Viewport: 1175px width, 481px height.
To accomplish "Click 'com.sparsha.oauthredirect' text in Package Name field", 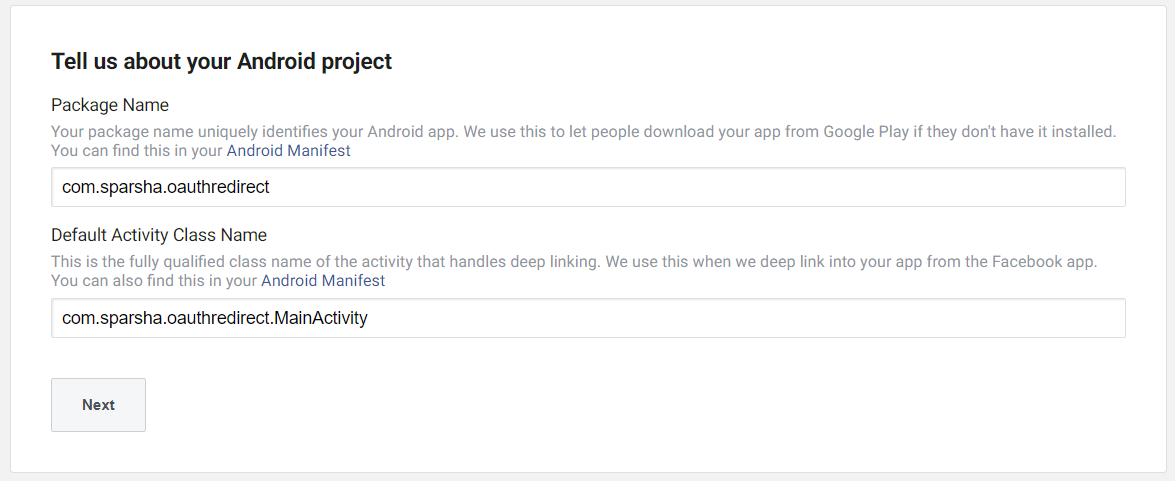I will pos(166,187).
